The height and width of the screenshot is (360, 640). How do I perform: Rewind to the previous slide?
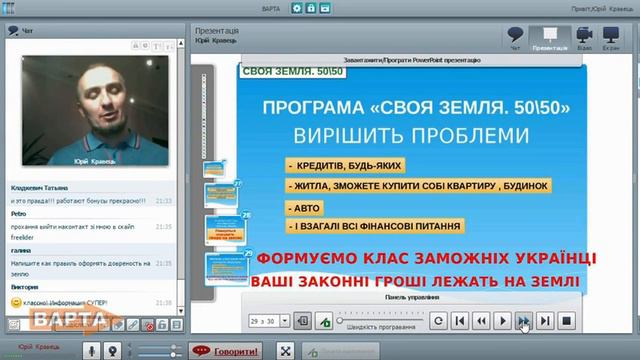pyautogui.click(x=481, y=321)
